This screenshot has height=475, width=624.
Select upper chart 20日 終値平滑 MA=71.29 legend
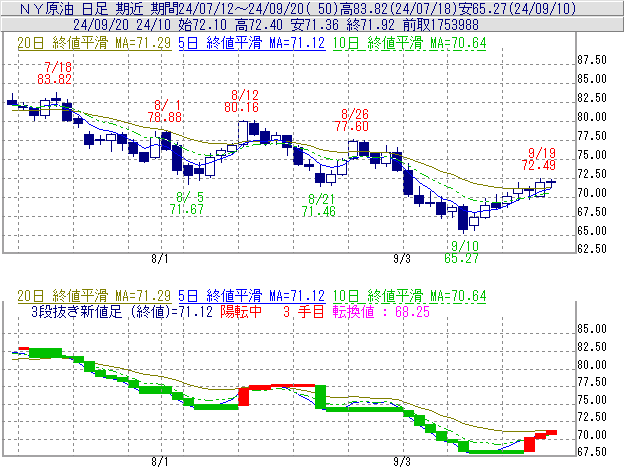click(x=94, y=43)
